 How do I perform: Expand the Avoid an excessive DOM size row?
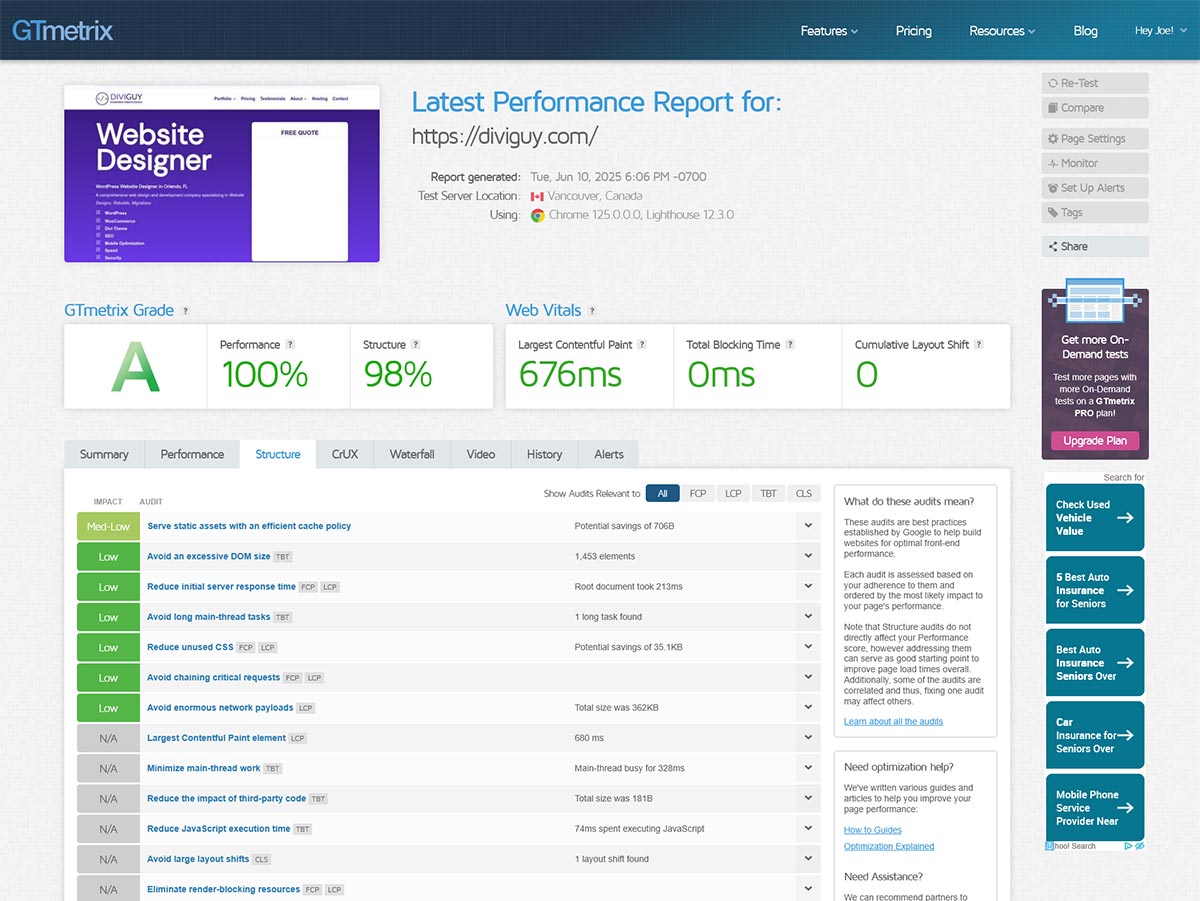click(x=808, y=557)
